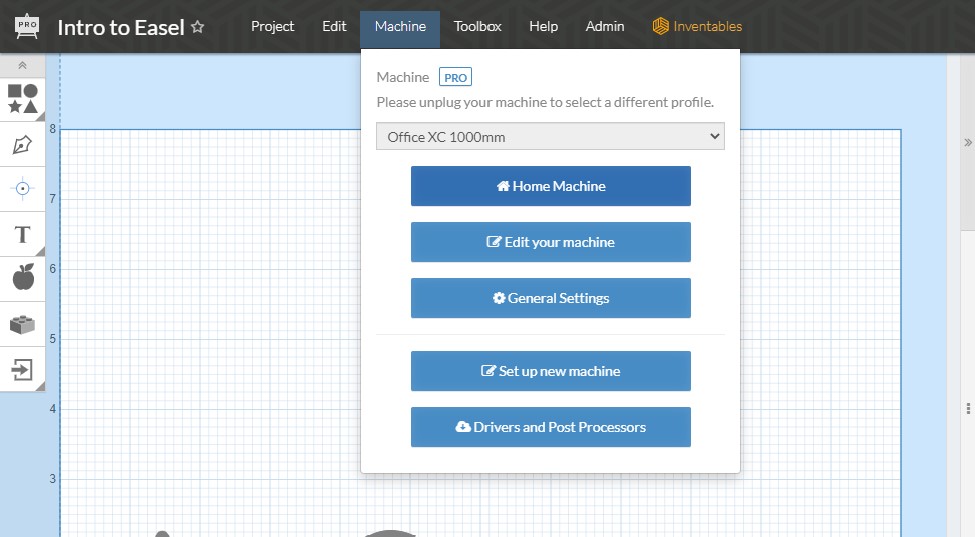Click the Home Machine button

(550, 186)
